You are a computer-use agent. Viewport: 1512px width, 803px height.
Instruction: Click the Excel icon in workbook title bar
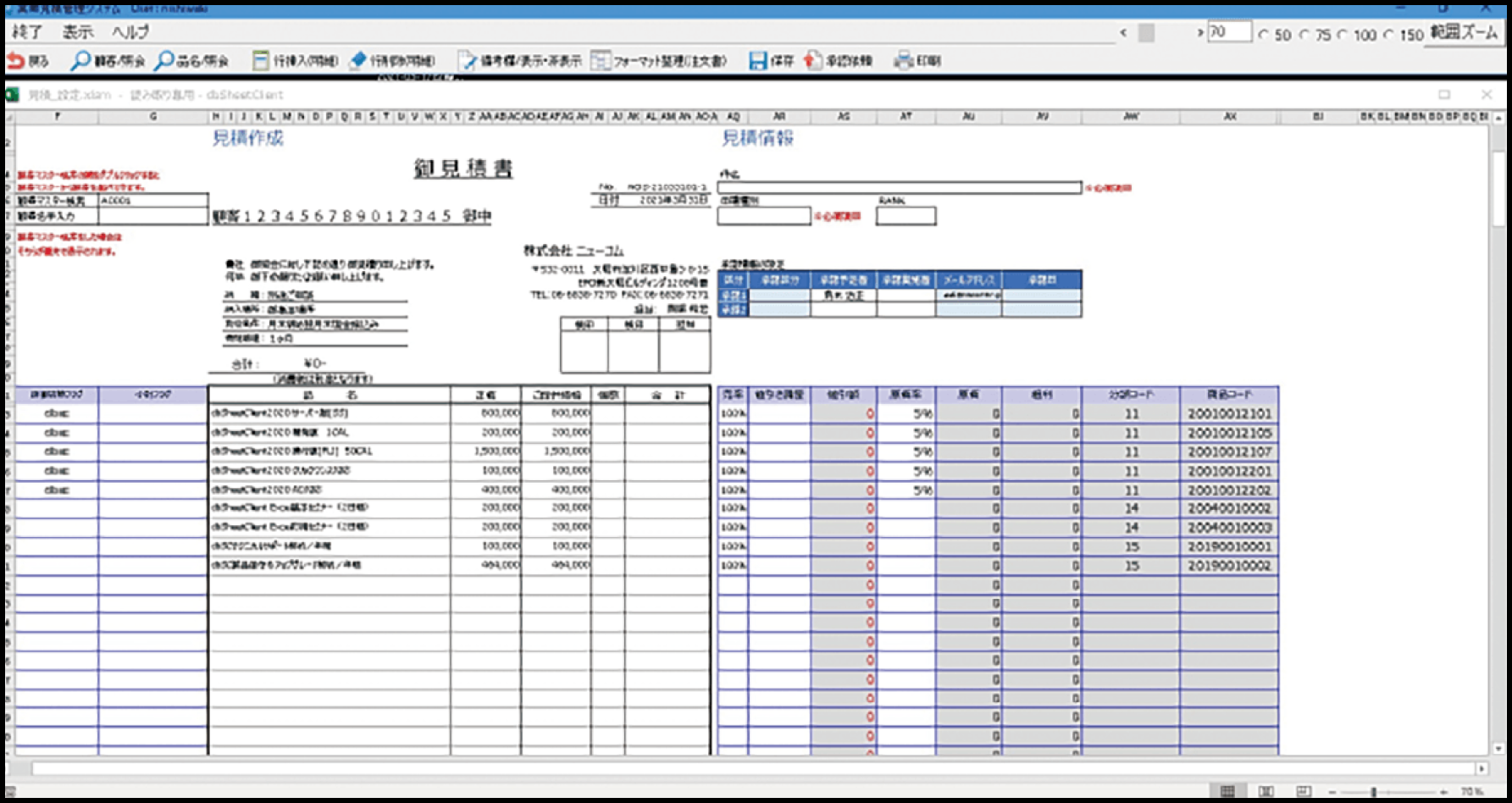pos(13,95)
